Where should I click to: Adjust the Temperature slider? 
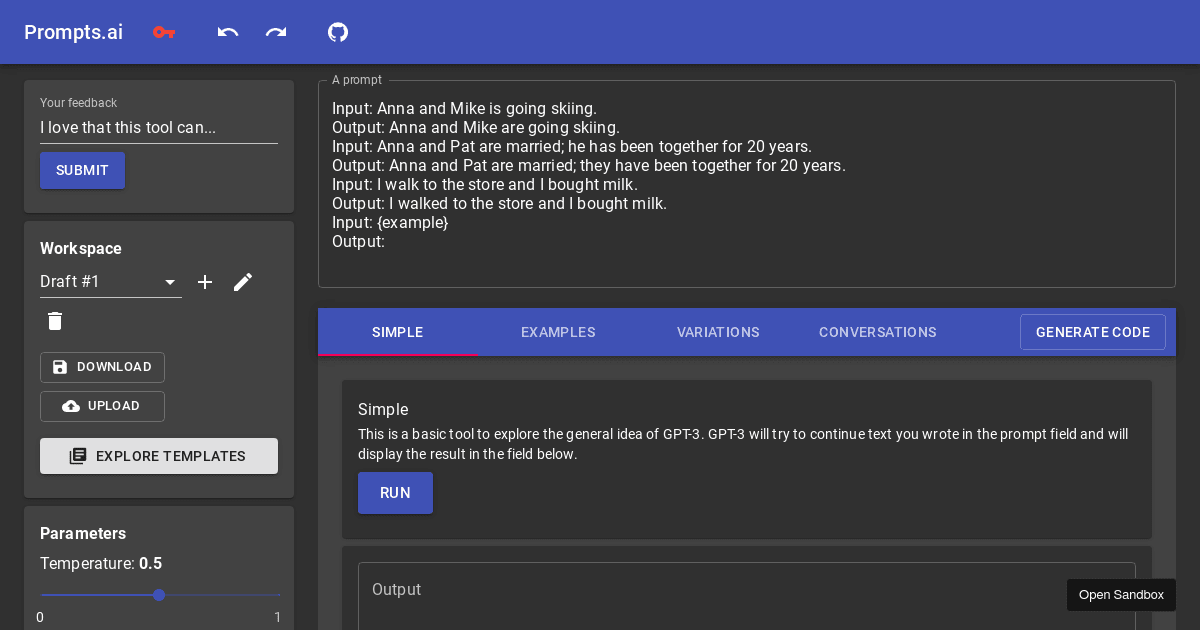159,595
